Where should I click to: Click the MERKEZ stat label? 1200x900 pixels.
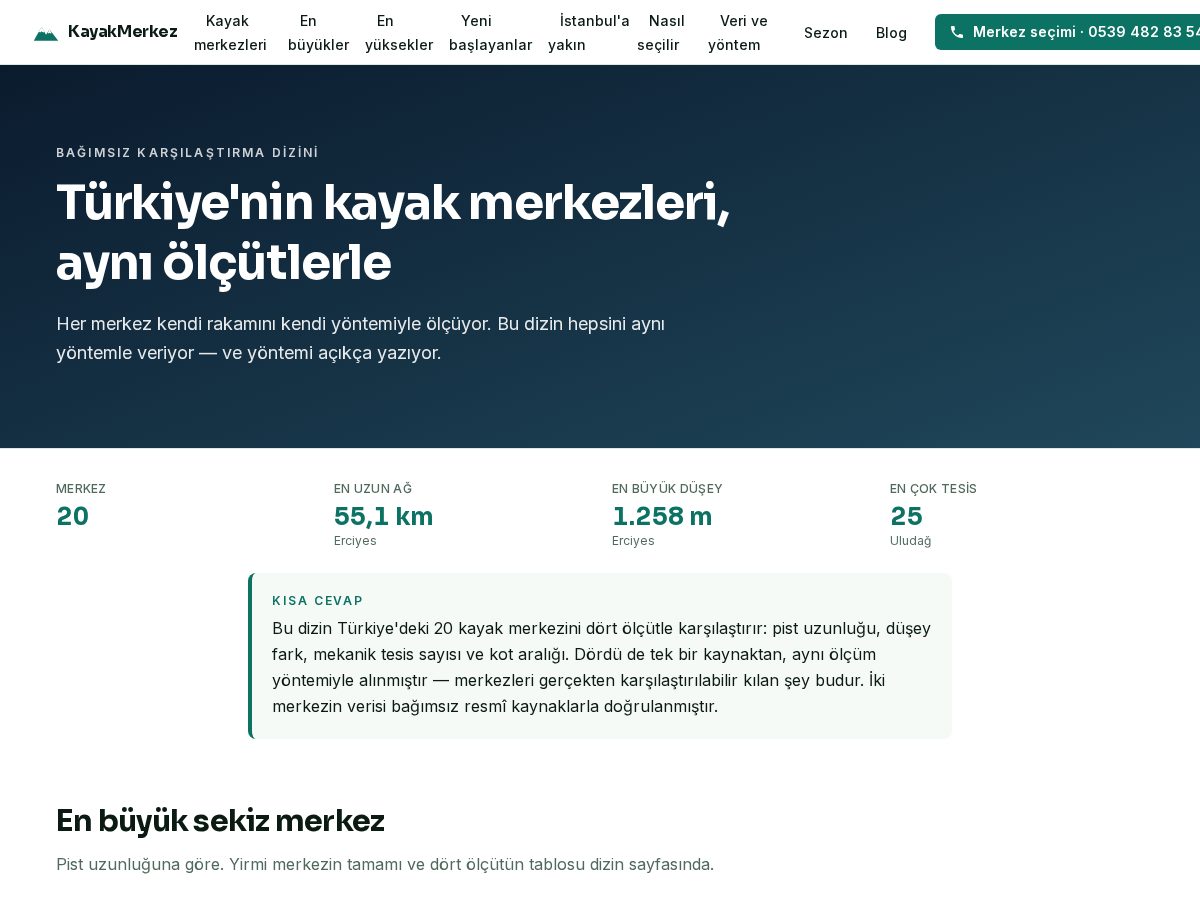(81, 489)
